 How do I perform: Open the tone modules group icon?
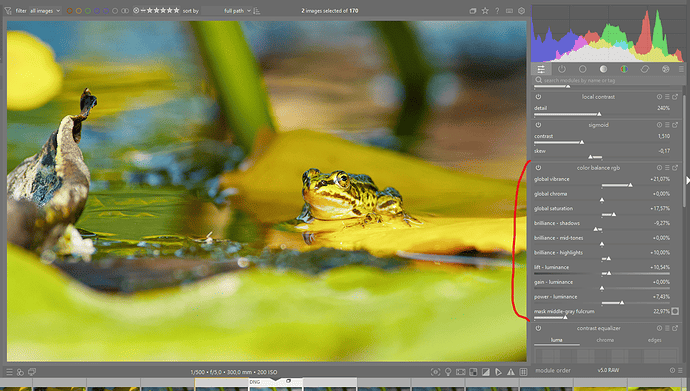point(603,69)
